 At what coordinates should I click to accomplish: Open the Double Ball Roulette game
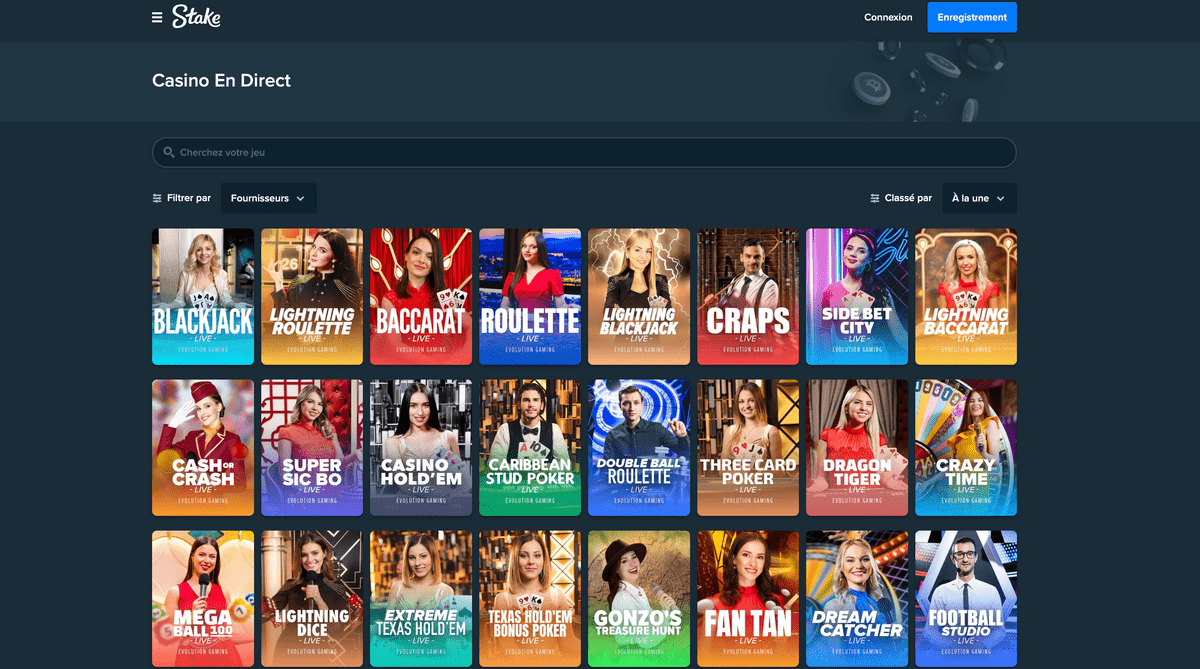pyautogui.click(x=639, y=448)
